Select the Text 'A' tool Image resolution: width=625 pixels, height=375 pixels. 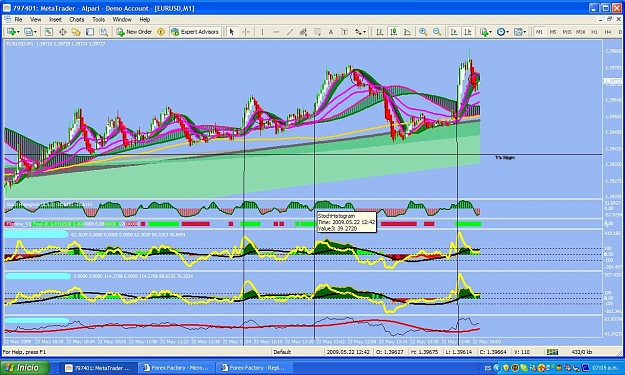point(330,32)
